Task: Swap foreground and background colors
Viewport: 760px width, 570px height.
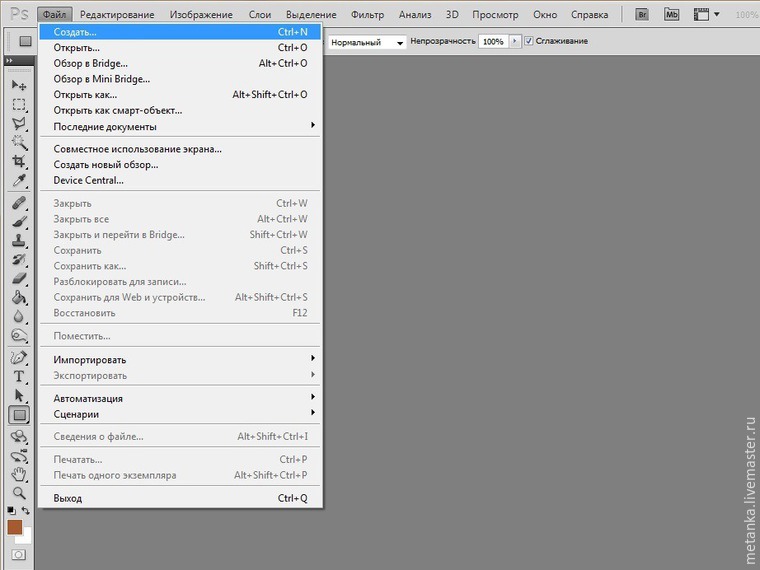Action: coord(28,511)
